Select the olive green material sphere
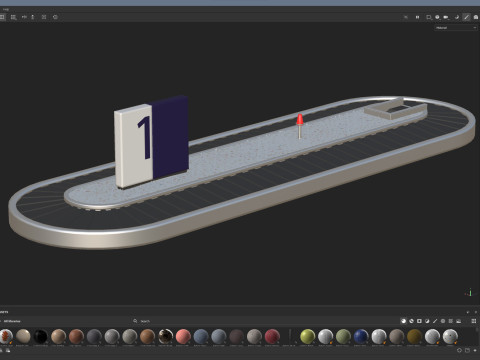This screenshot has height=360, width=480. 343,336
